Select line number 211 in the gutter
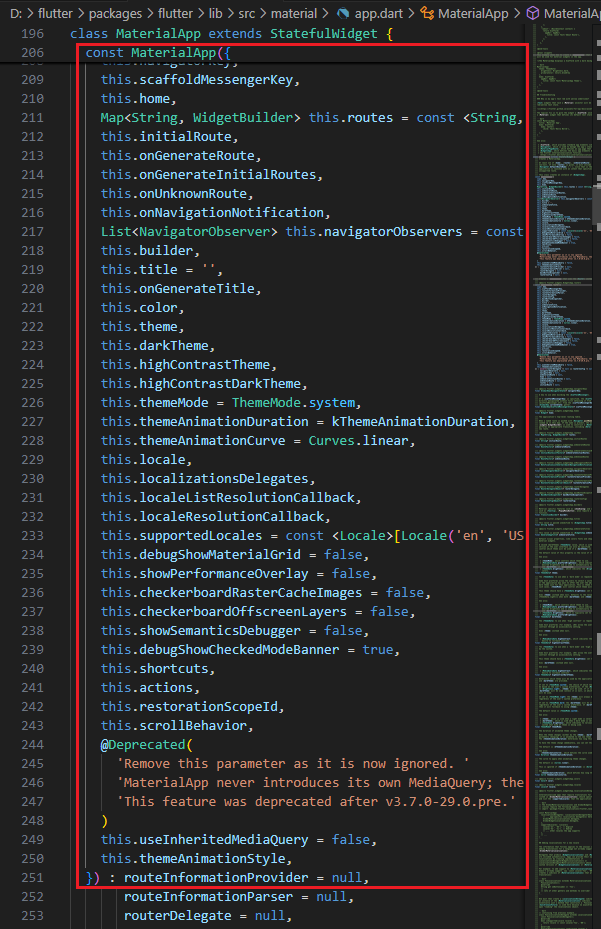601x929 pixels. pos(33,117)
